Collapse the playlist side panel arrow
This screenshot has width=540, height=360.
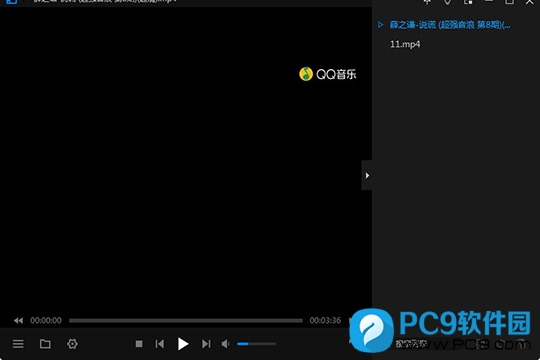(x=367, y=175)
